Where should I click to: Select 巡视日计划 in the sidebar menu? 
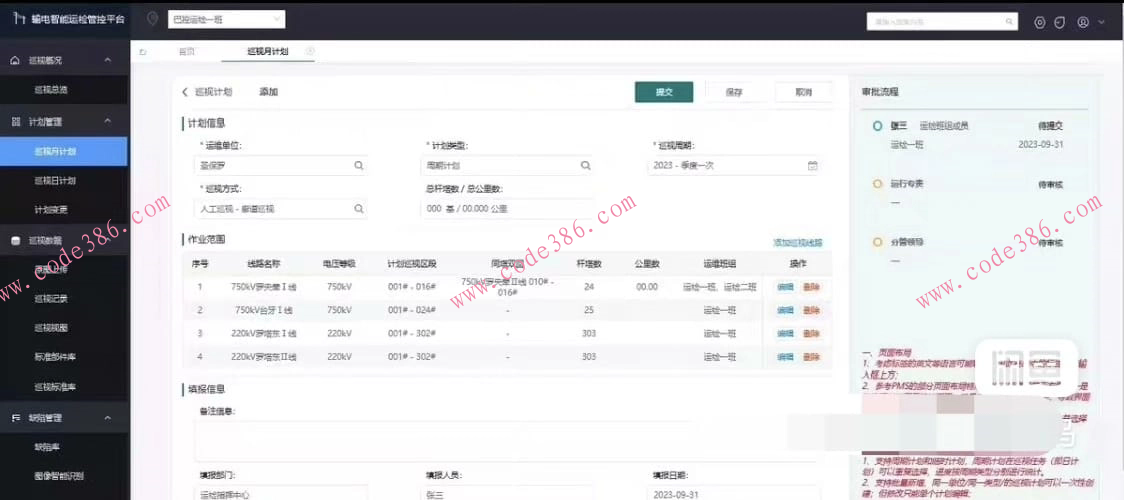pyautogui.click(x=55, y=181)
